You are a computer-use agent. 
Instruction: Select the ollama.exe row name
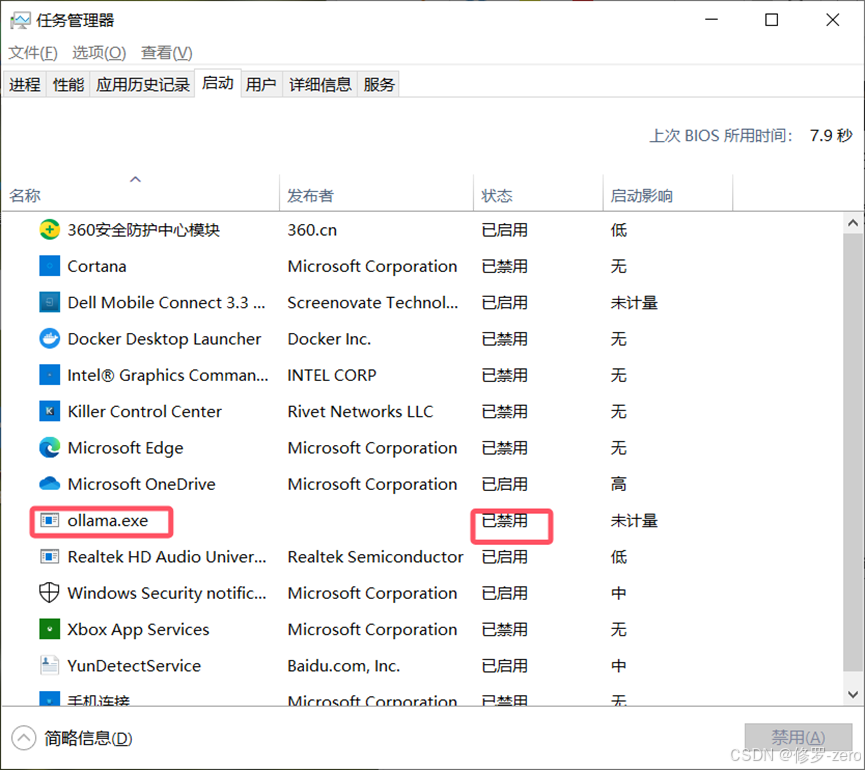(x=108, y=521)
